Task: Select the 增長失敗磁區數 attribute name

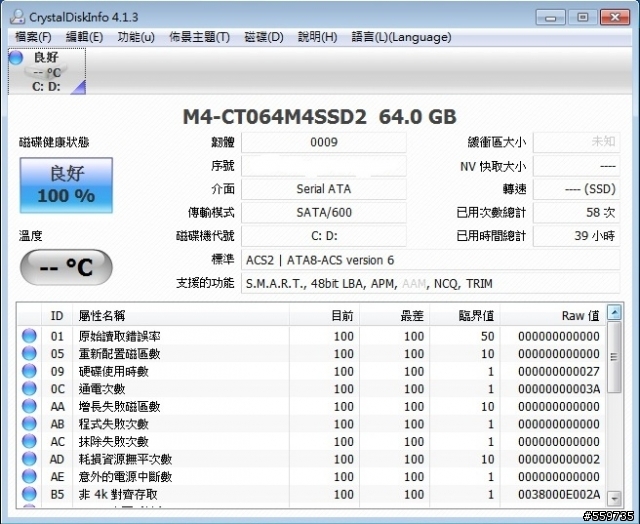Action: point(120,406)
